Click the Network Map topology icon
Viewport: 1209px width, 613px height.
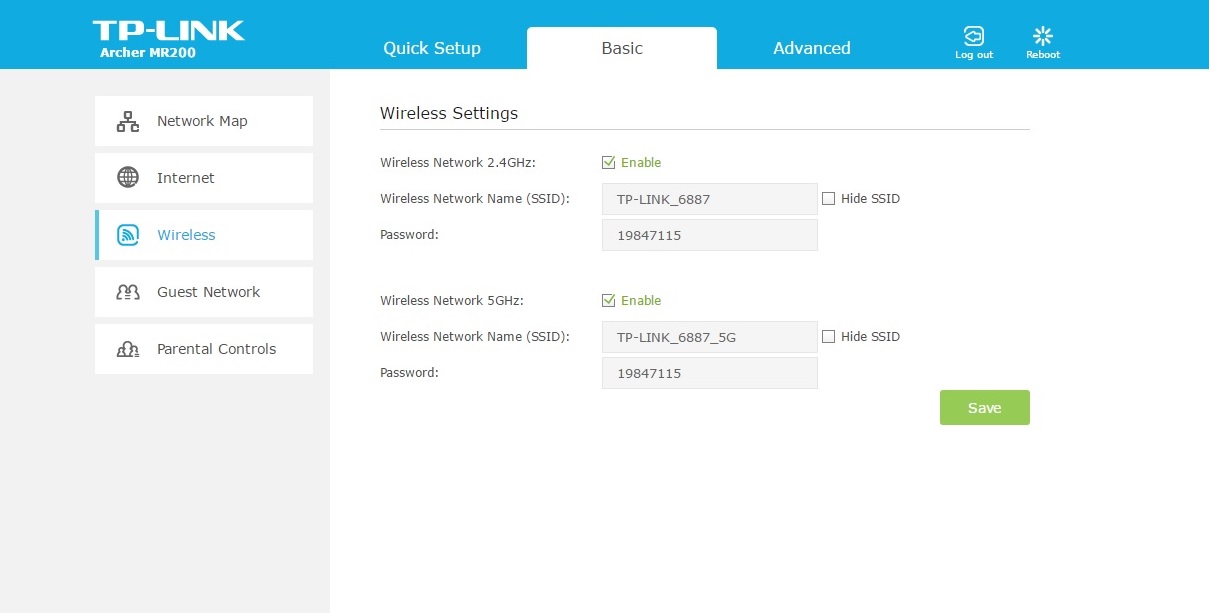pyautogui.click(x=128, y=121)
